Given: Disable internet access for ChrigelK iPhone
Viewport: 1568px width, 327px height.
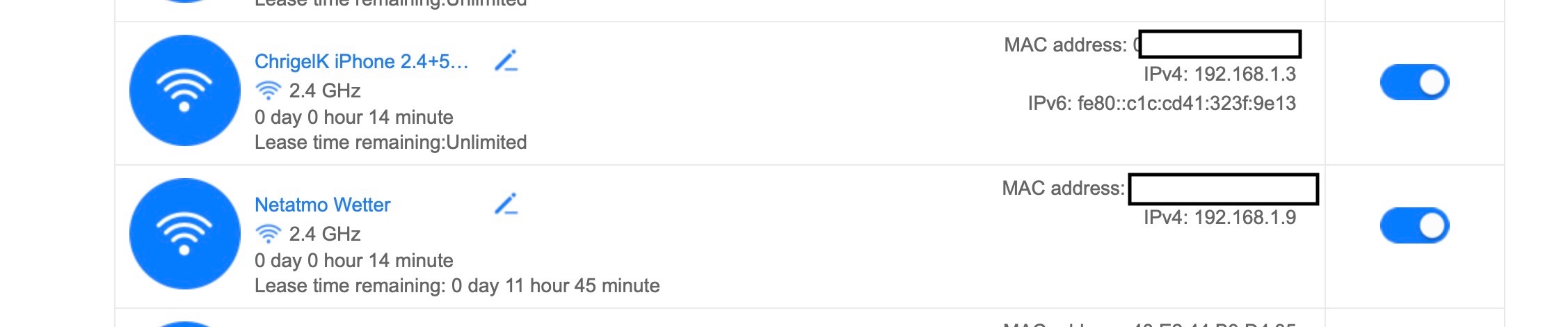Looking at the screenshot, I should pos(1414,83).
